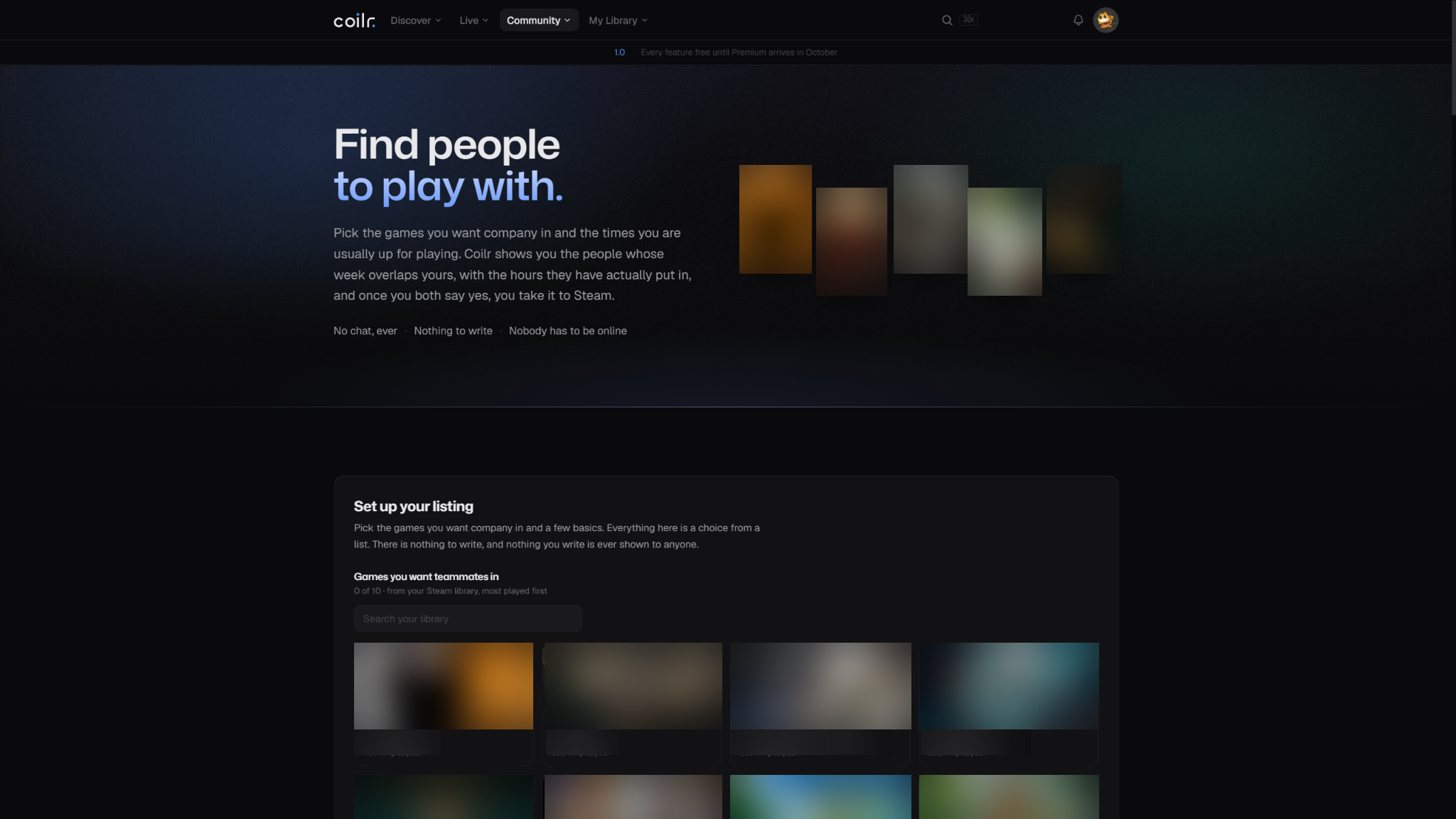Viewport: 1456px width, 819px height.
Task: Open the Premium arrives in October announcement
Action: point(739,53)
